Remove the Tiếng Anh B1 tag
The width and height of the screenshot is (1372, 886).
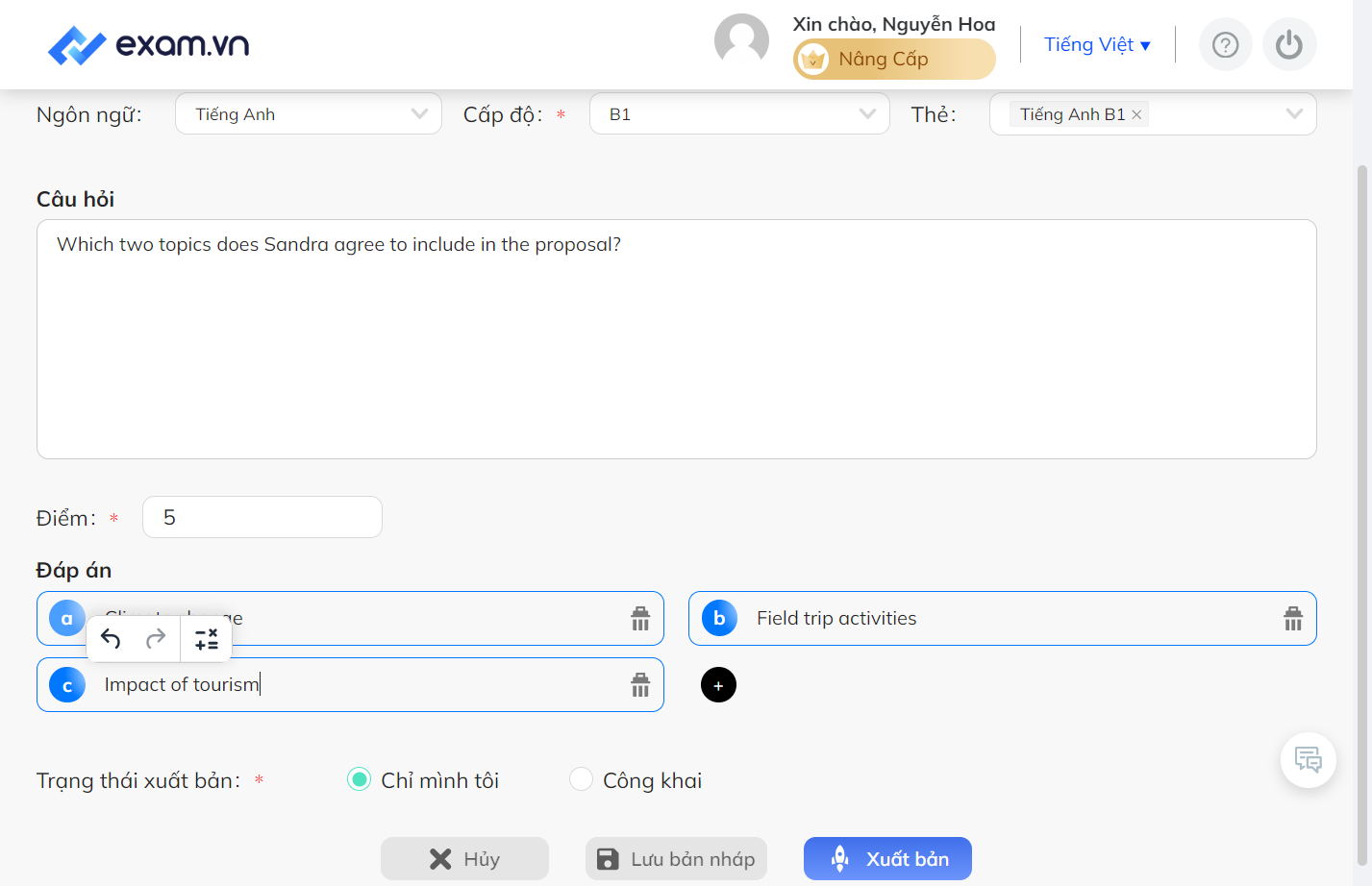pyautogui.click(x=1136, y=114)
